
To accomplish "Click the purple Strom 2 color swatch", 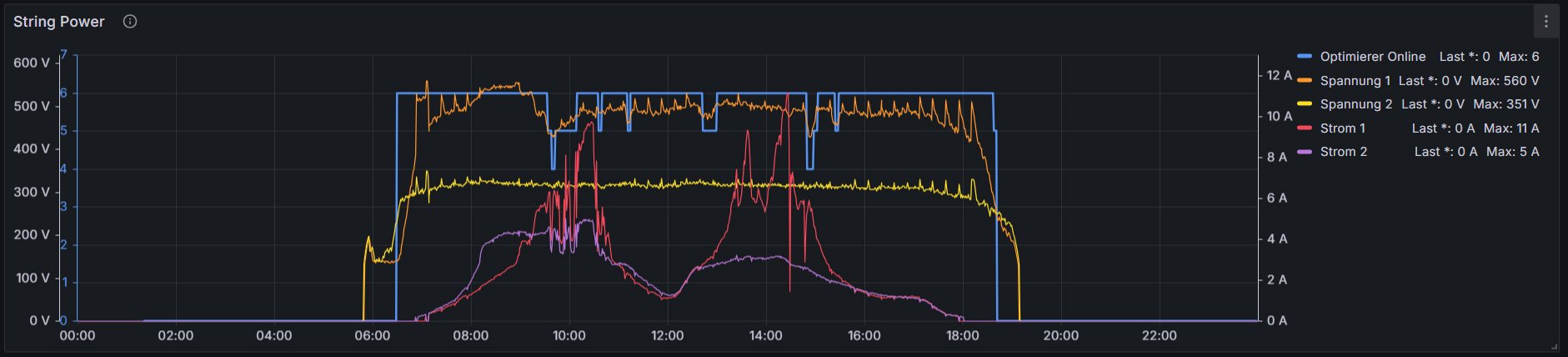I will pyautogui.click(x=1305, y=152).
